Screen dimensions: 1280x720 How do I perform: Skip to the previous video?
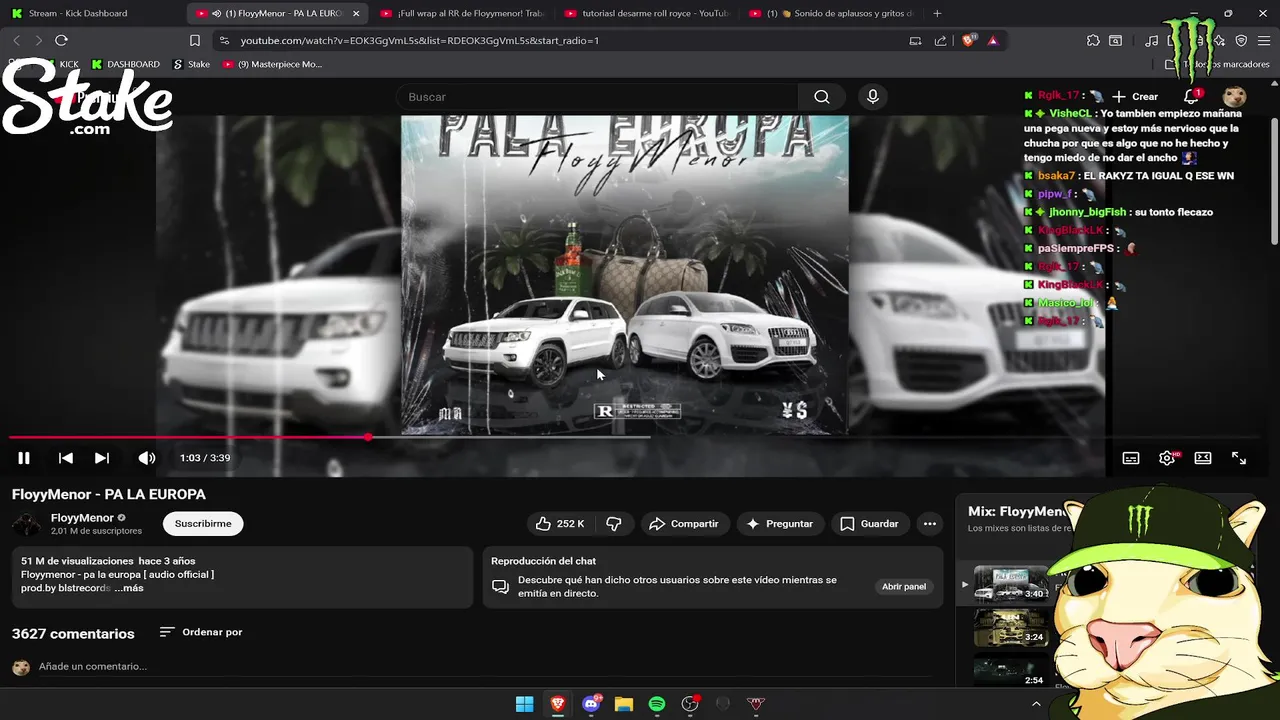[x=66, y=458]
